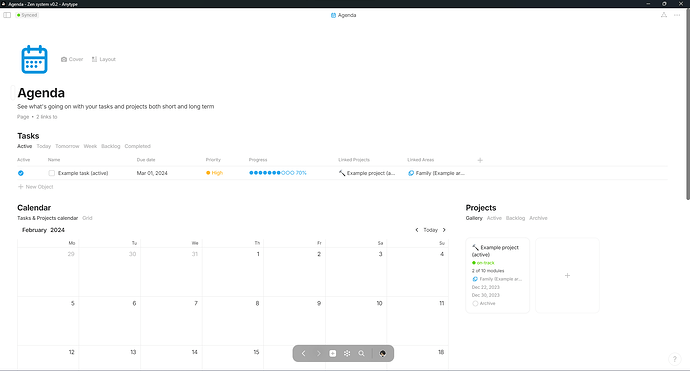The image size is (690, 371).
Task: Open Example task (active)
Action: (83, 173)
